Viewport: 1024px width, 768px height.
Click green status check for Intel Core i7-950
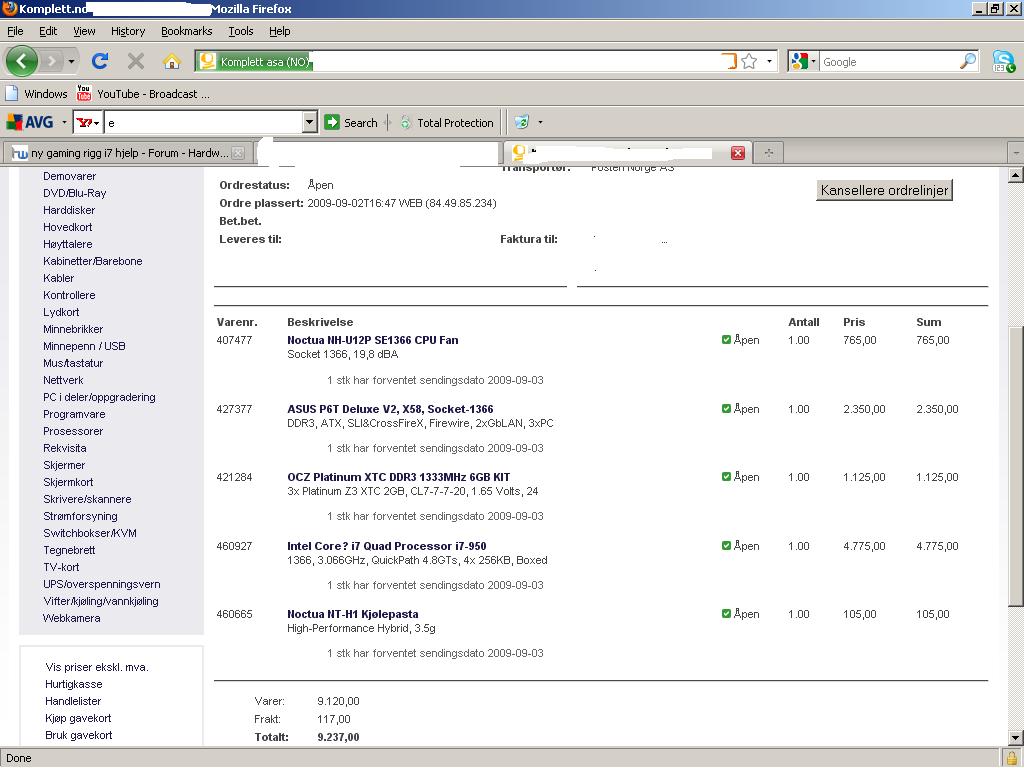(x=726, y=546)
